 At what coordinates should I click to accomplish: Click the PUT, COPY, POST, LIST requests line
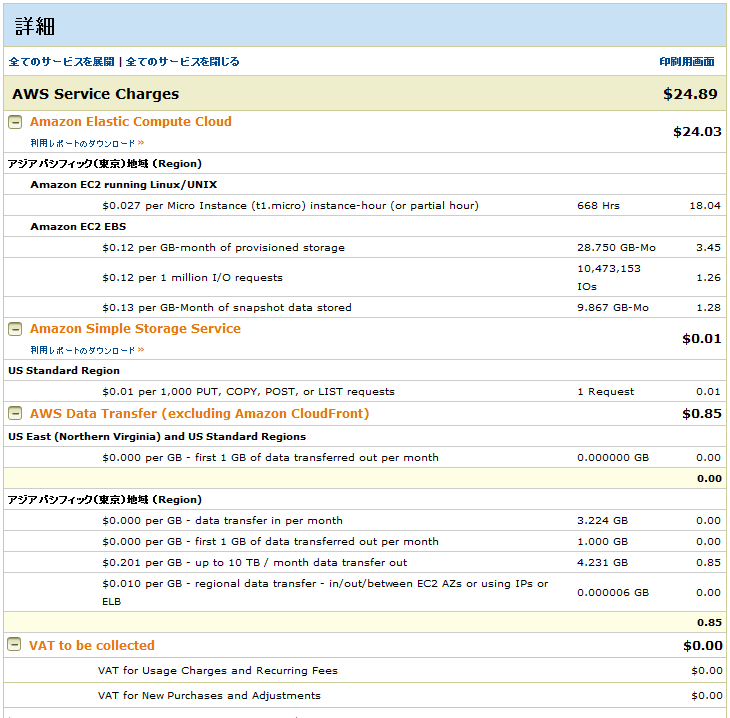click(x=248, y=392)
